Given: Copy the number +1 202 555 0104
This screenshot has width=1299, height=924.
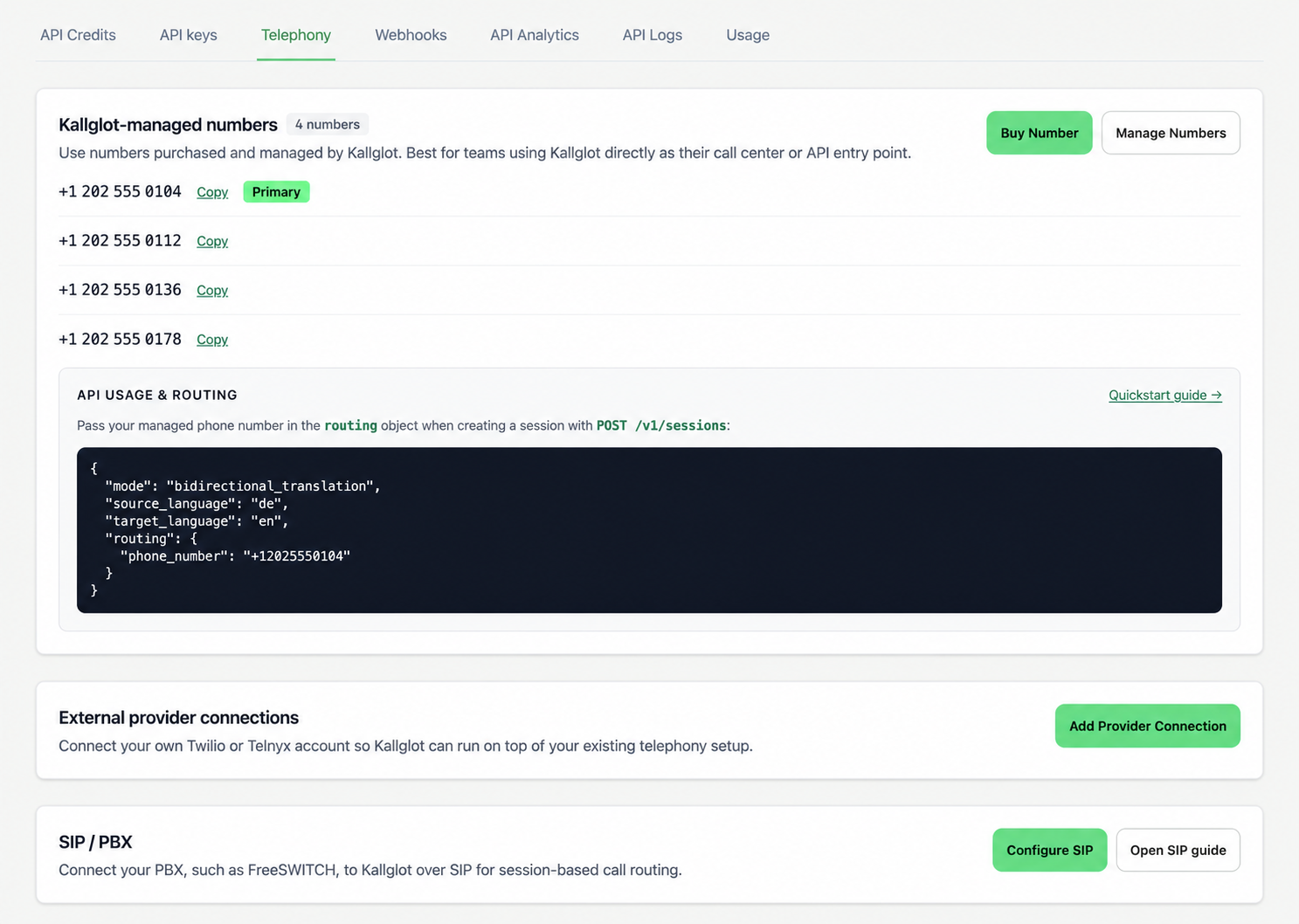Looking at the screenshot, I should 212,192.
